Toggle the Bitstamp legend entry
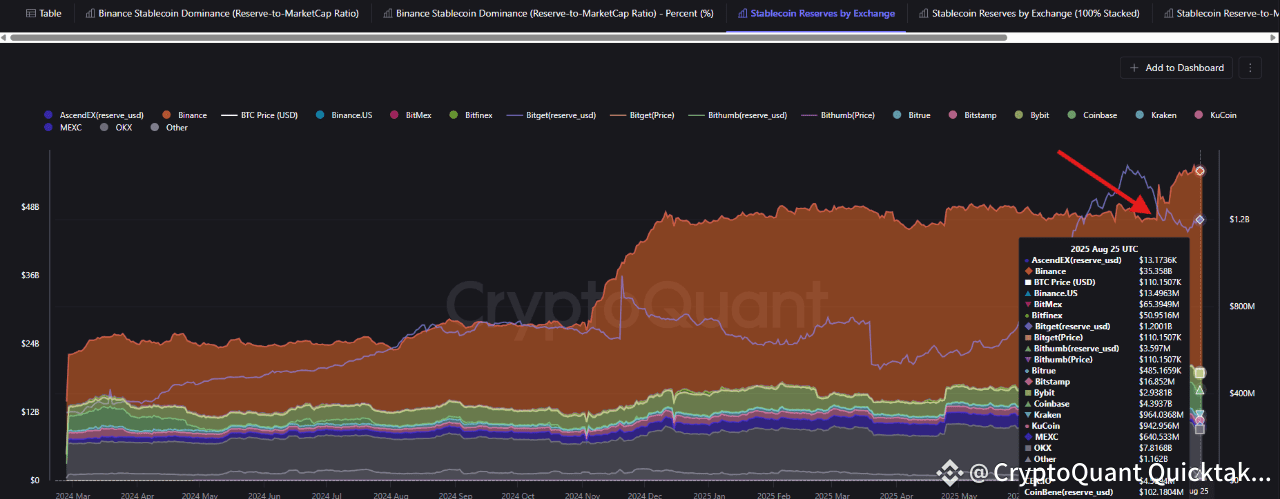The height and width of the screenshot is (499, 1280). pos(973,115)
